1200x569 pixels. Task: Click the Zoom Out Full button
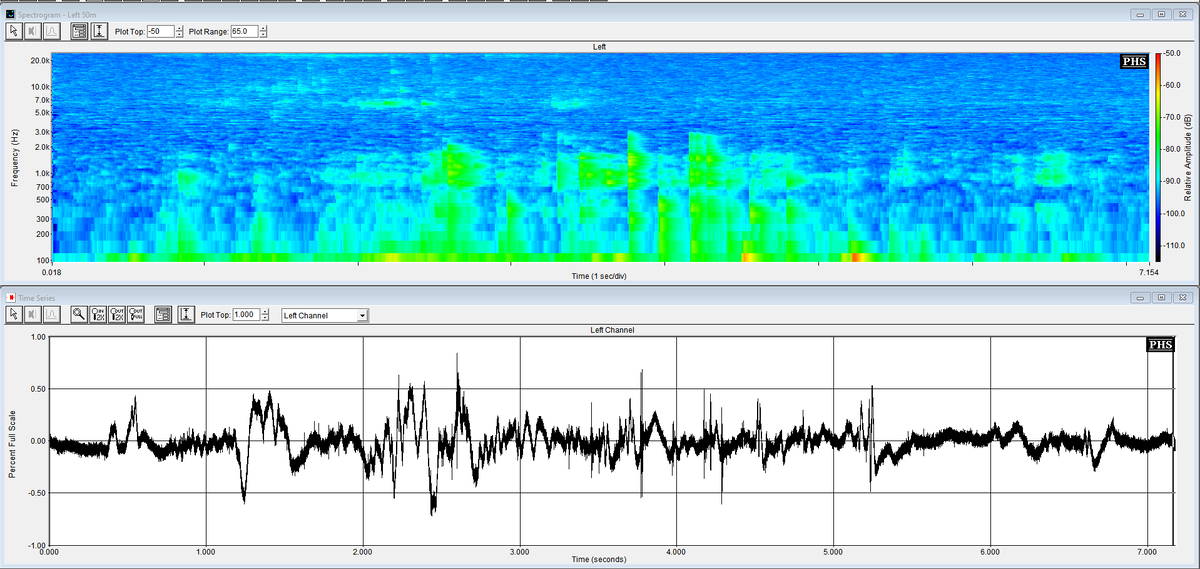(x=137, y=315)
